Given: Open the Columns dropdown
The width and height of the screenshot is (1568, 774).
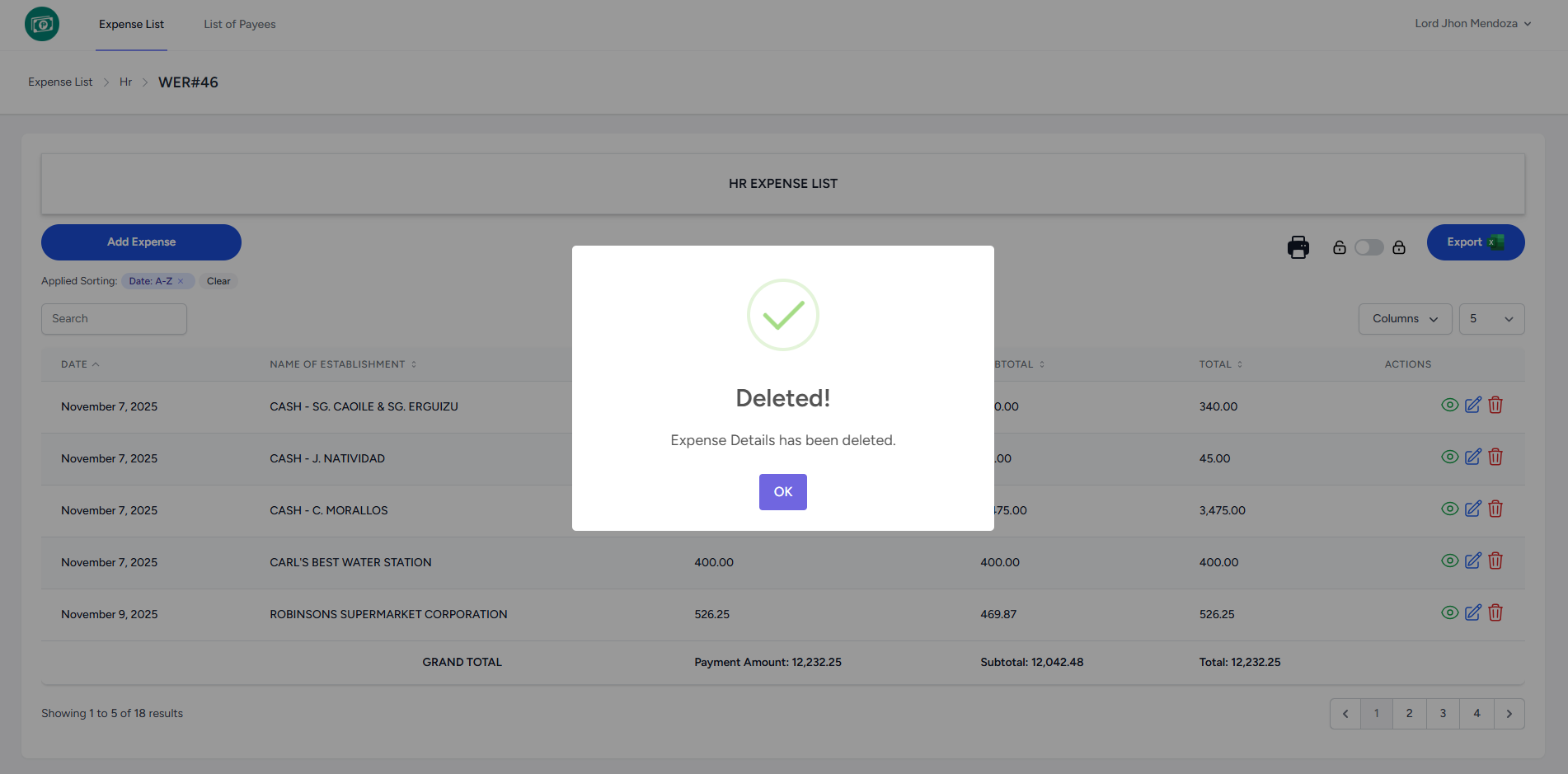Looking at the screenshot, I should [1406, 319].
